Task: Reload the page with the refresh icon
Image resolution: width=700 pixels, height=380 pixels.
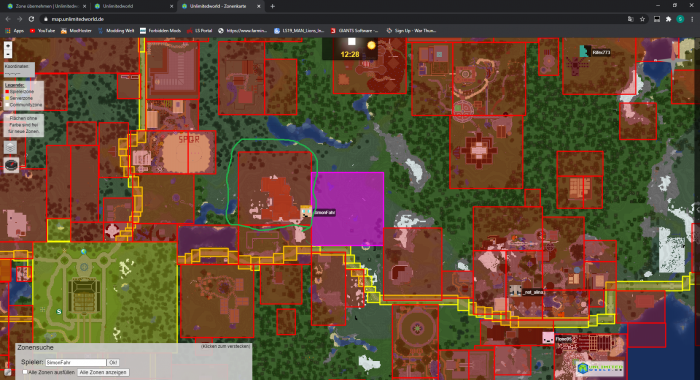Action: pyautogui.click(x=31, y=19)
